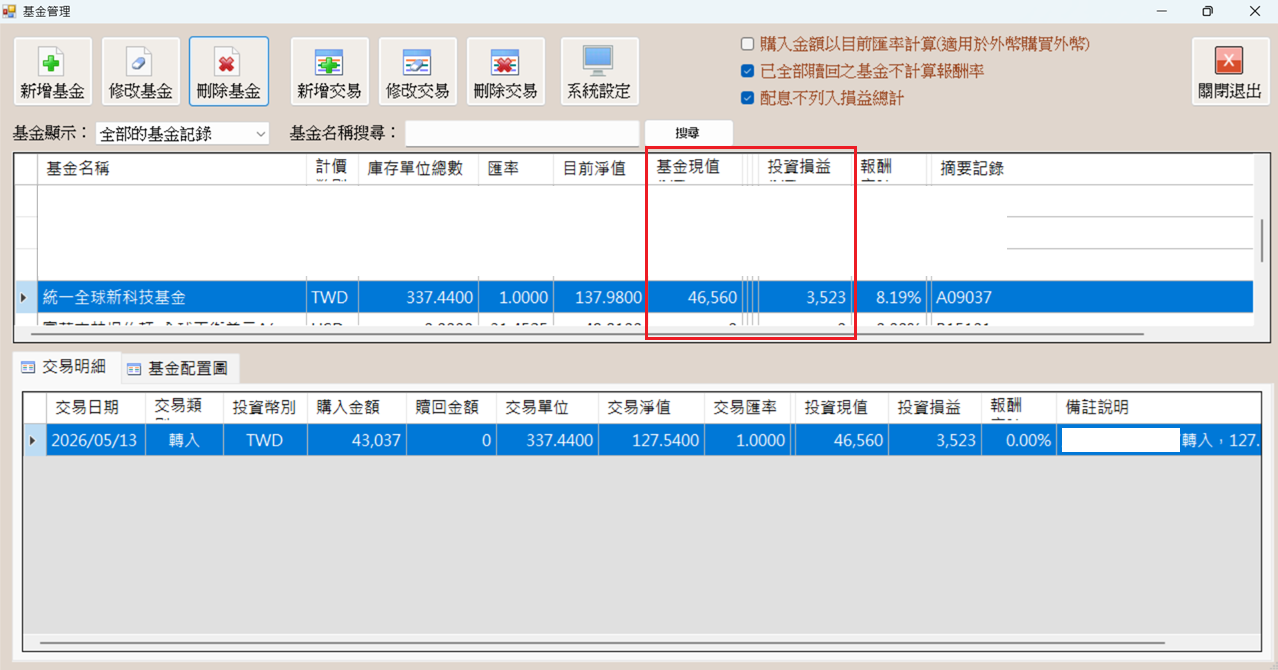Click the 基金名稱搜尋 input field
Viewport: 1278px width, 670px height.
pos(522,133)
